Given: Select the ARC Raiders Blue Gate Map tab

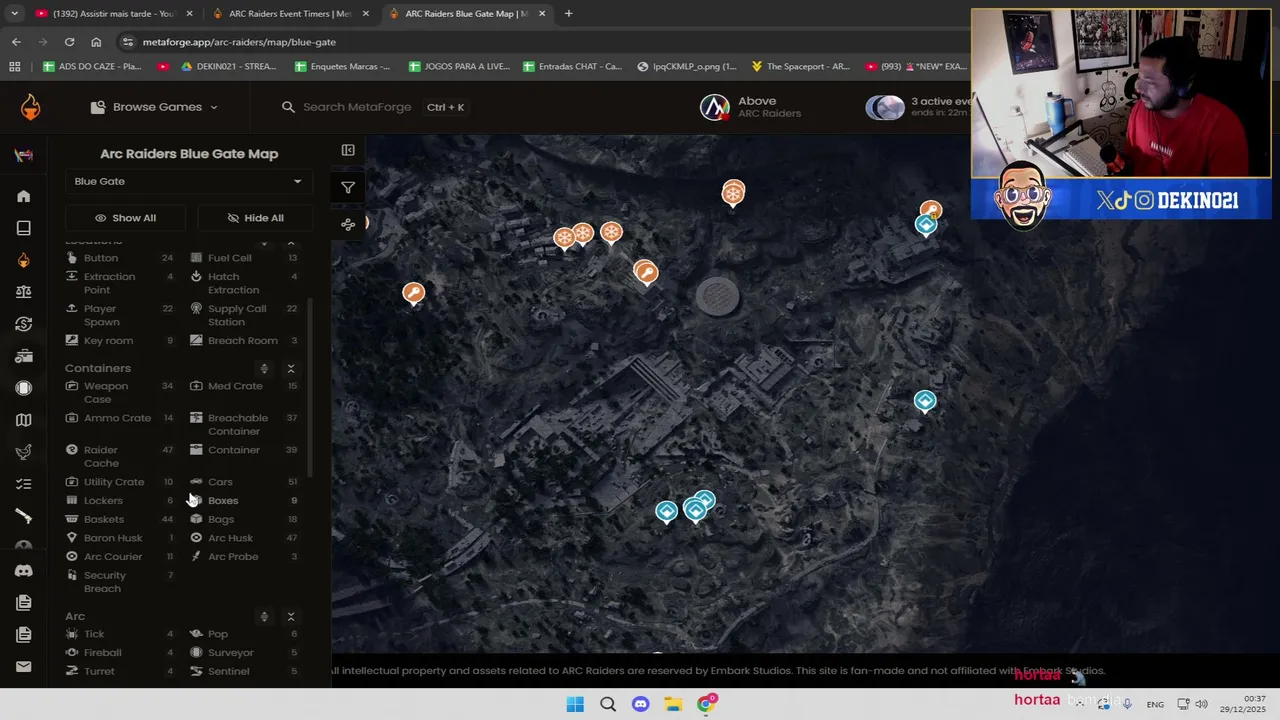Looking at the screenshot, I should click(x=466, y=14).
